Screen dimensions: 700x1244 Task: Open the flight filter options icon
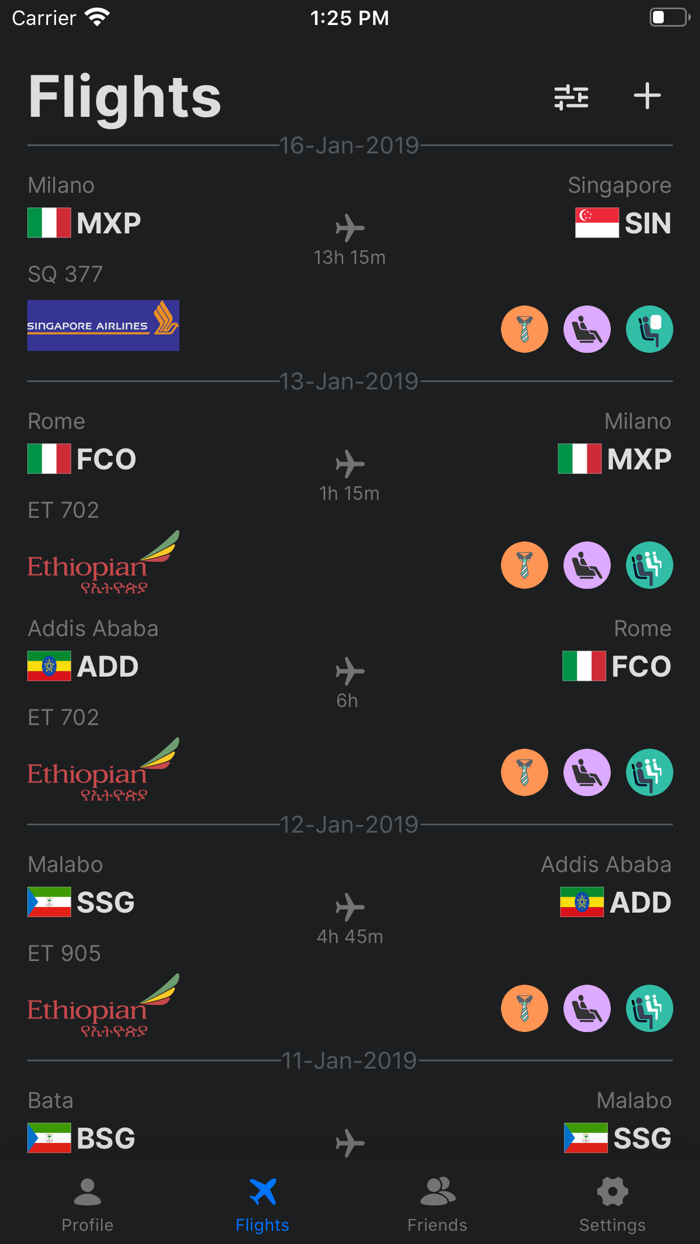coord(571,95)
